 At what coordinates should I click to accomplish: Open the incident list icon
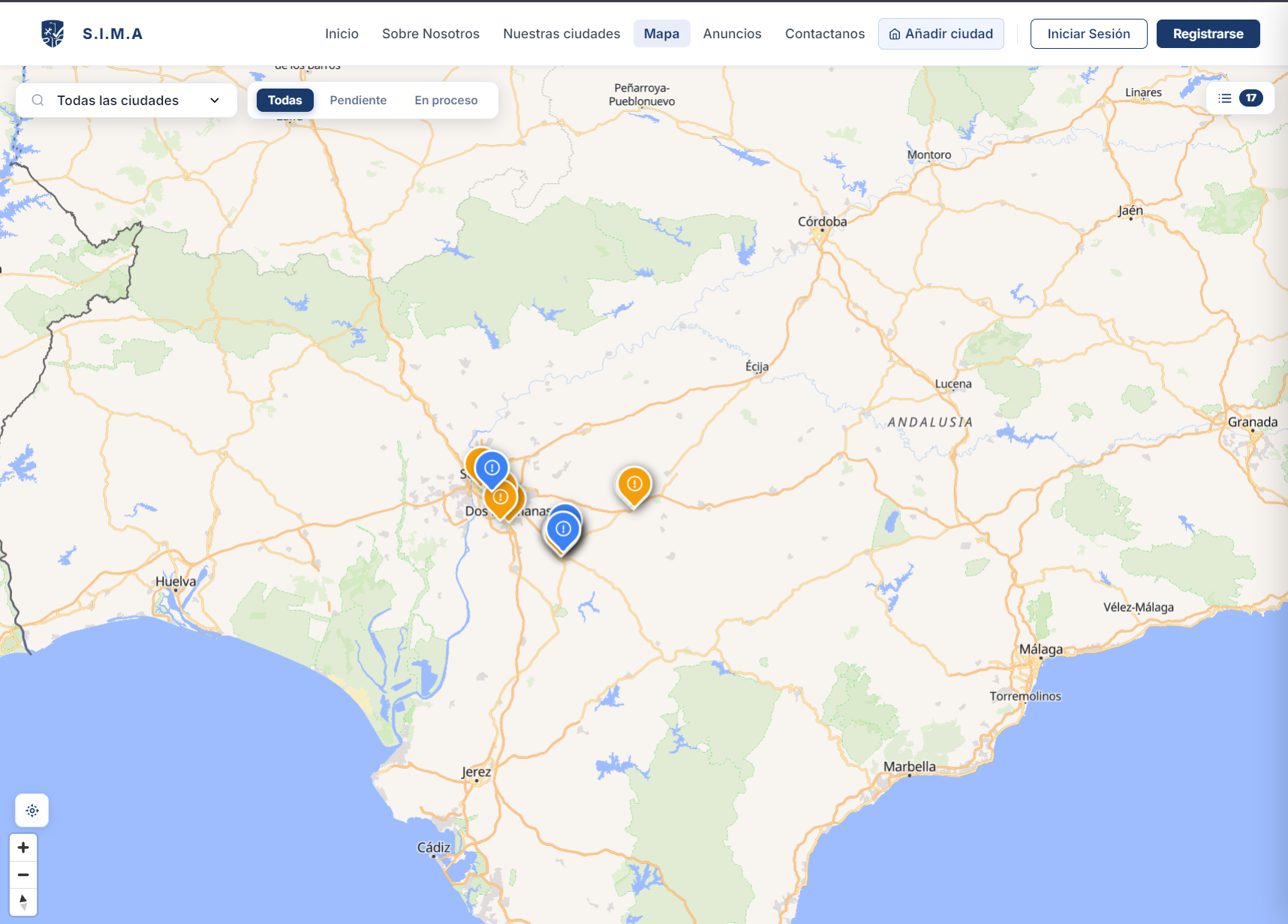[1225, 98]
